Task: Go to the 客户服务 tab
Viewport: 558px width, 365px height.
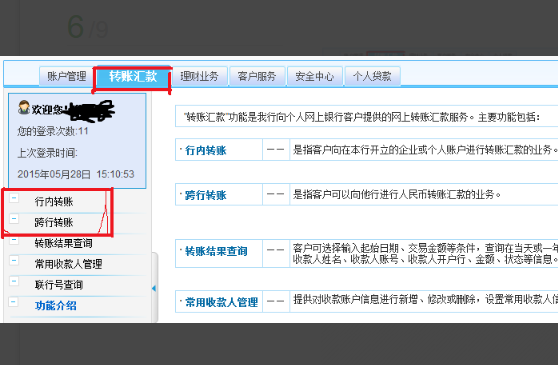Action: click(x=257, y=76)
